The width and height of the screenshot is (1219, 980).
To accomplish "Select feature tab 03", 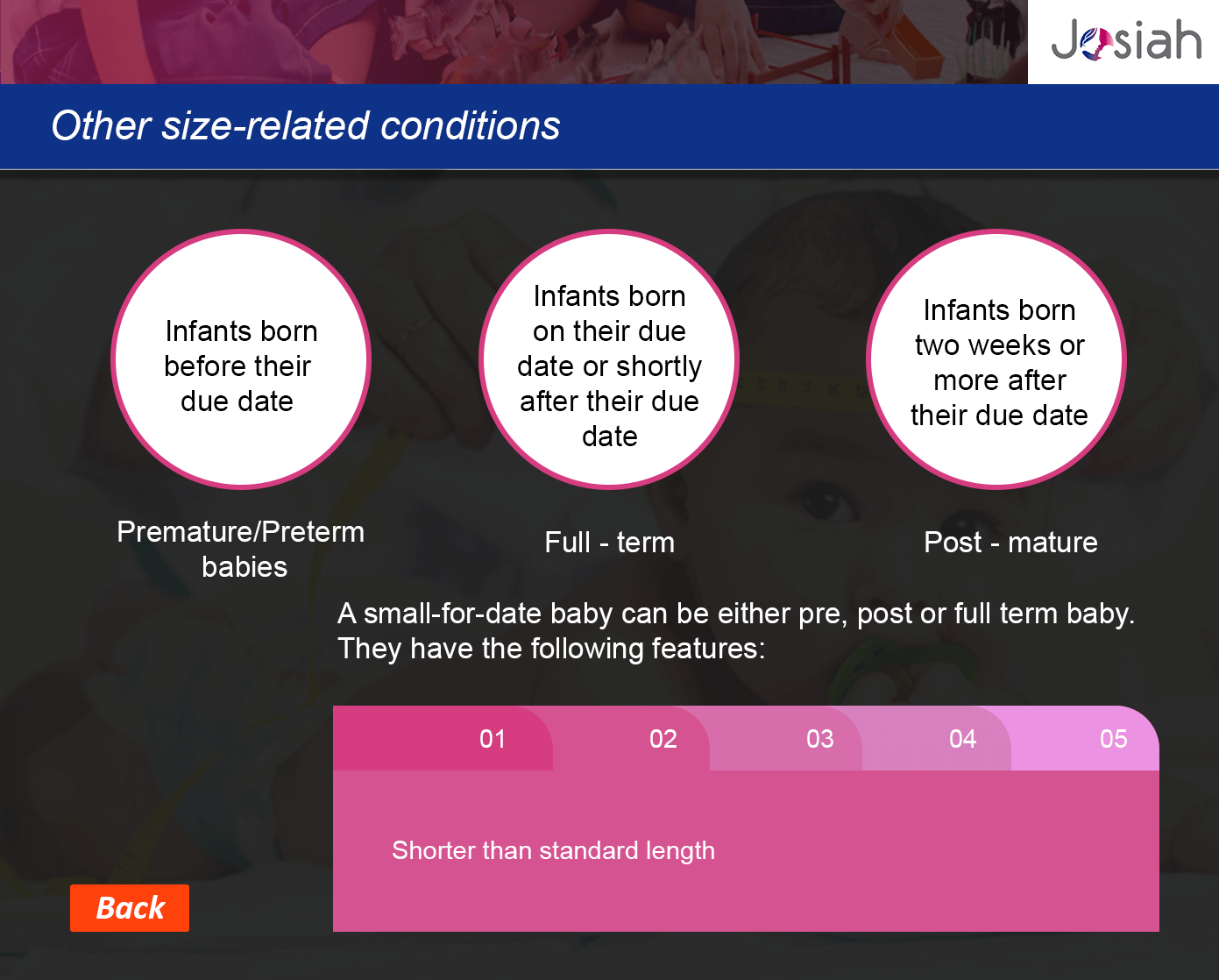I will coord(786,738).
